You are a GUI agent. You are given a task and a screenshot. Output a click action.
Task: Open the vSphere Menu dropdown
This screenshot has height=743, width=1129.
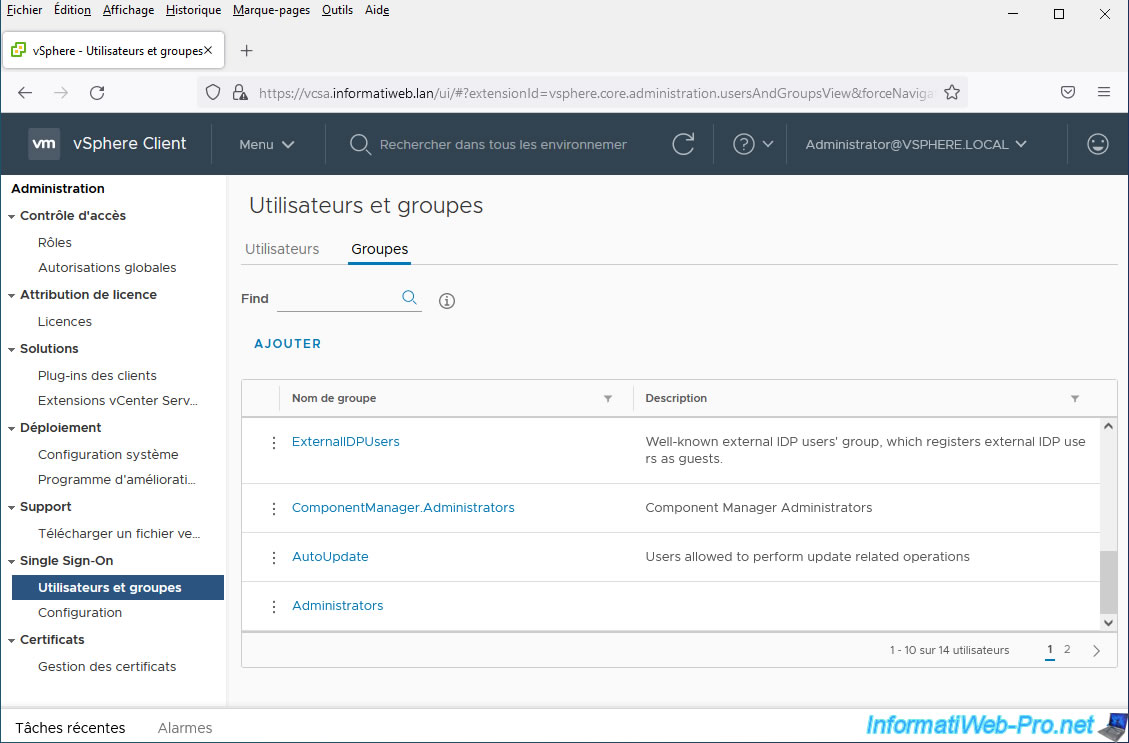(266, 144)
